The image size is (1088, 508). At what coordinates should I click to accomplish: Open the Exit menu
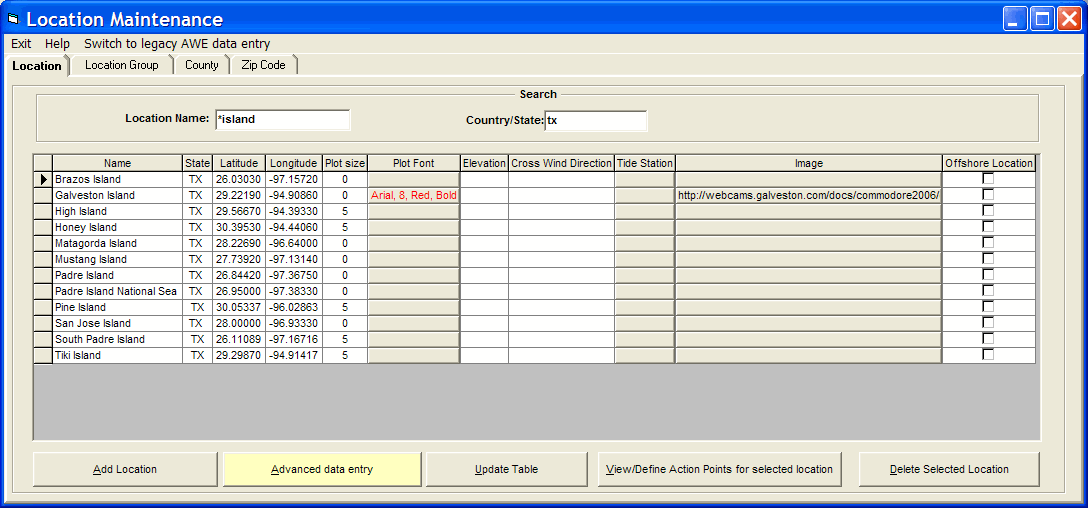pos(21,44)
